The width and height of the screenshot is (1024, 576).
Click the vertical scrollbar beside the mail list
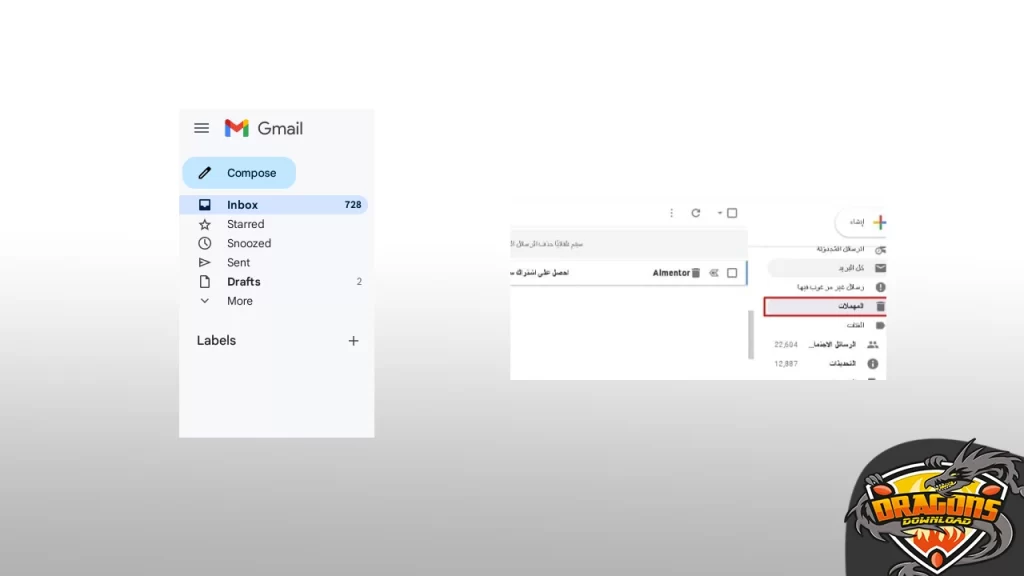[751, 333]
